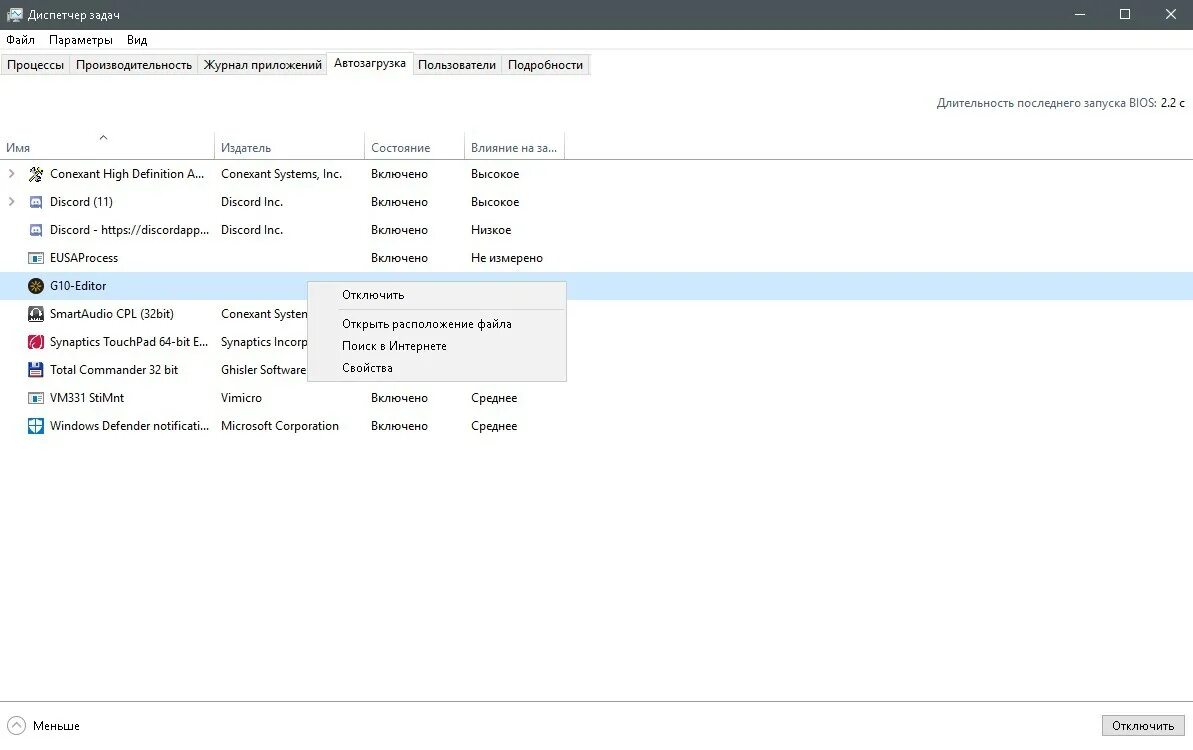Select the EUSAProcess name

[x=84, y=258]
